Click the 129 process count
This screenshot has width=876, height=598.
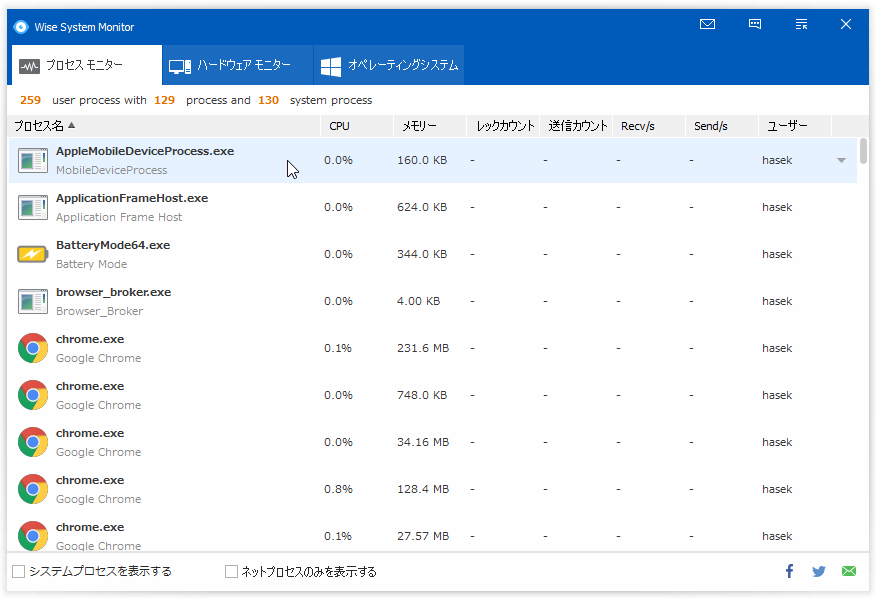(x=164, y=100)
